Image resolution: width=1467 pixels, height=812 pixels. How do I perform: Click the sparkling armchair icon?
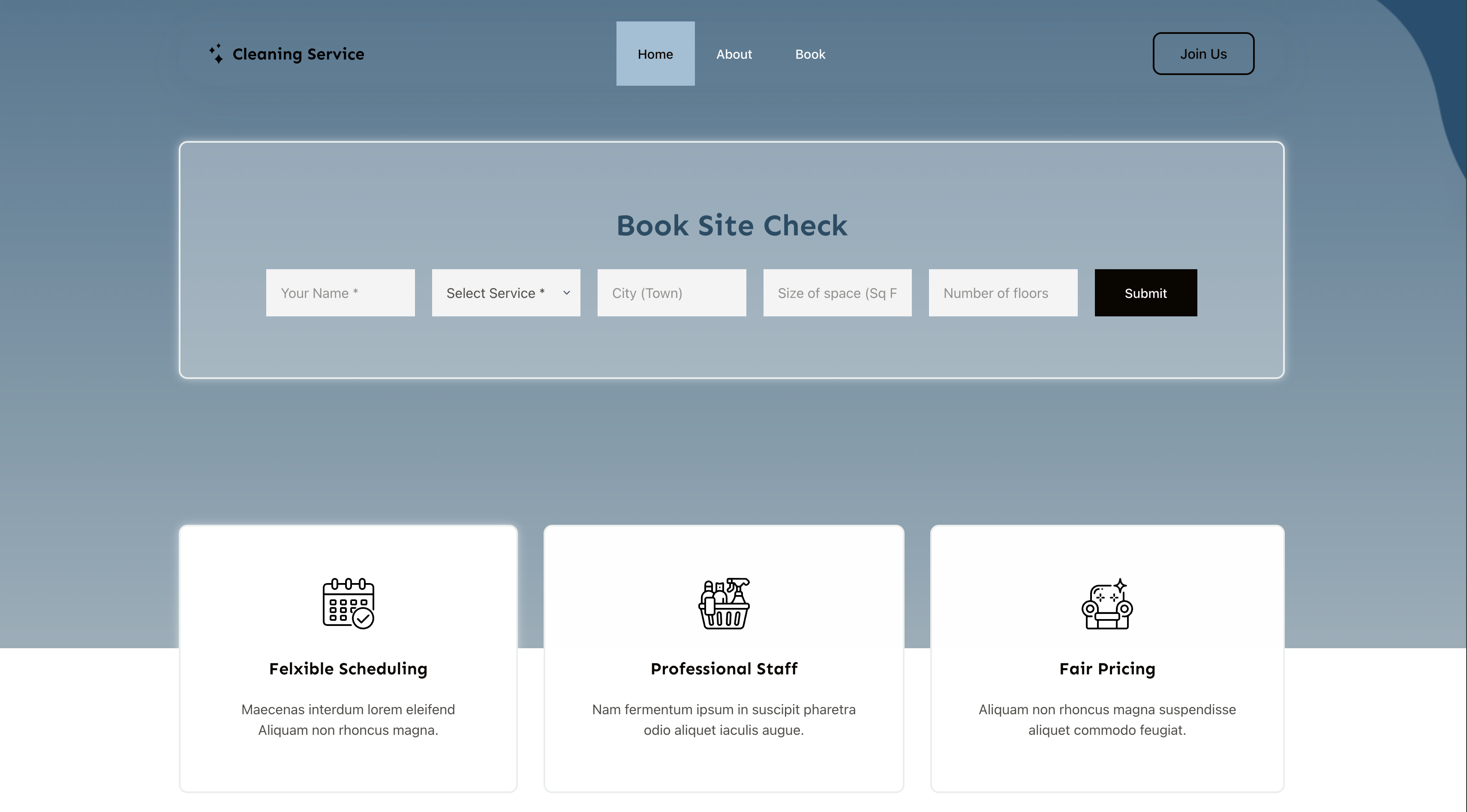(x=1106, y=603)
